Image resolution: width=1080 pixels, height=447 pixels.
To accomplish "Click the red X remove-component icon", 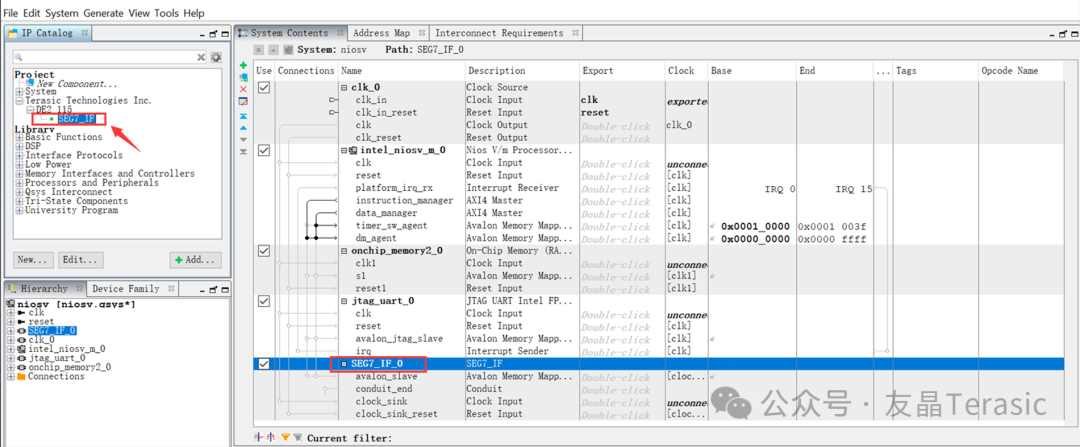I will pyautogui.click(x=243, y=90).
